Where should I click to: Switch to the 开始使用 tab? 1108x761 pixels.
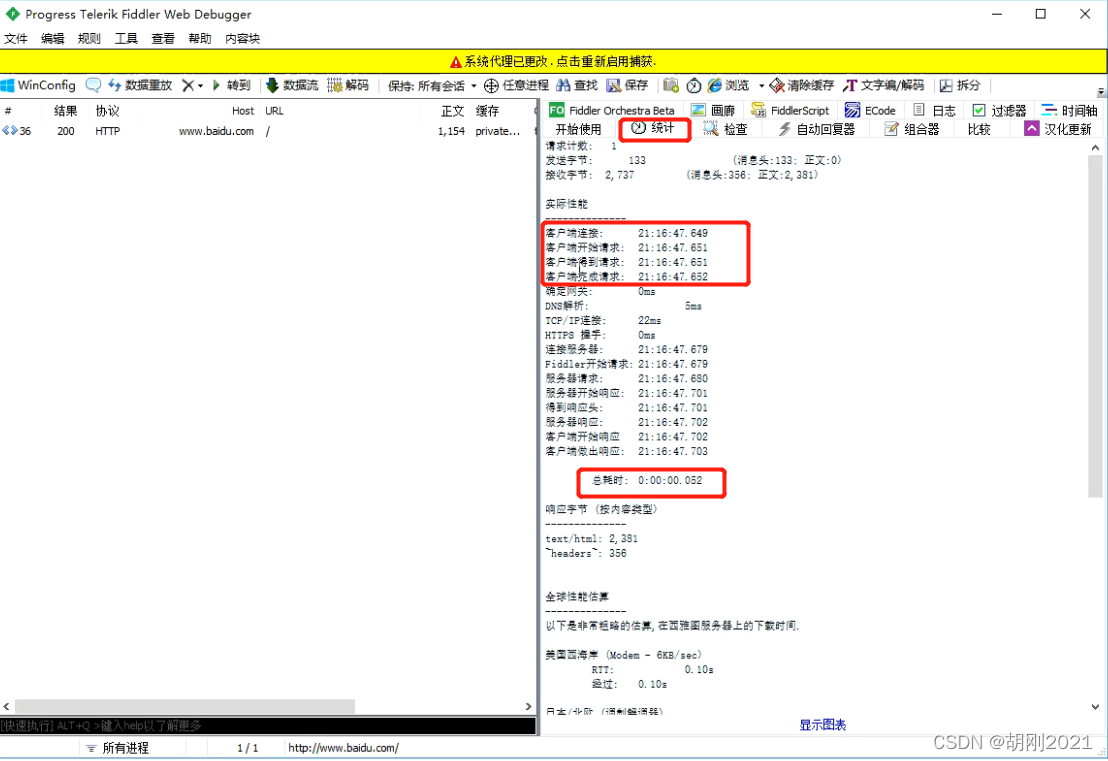[x=578, y=129]
